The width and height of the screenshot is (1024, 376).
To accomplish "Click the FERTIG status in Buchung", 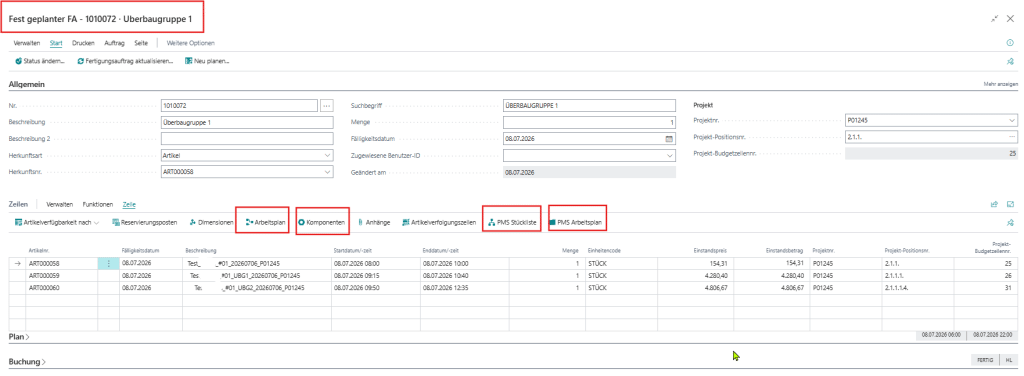I will (985, 360).
